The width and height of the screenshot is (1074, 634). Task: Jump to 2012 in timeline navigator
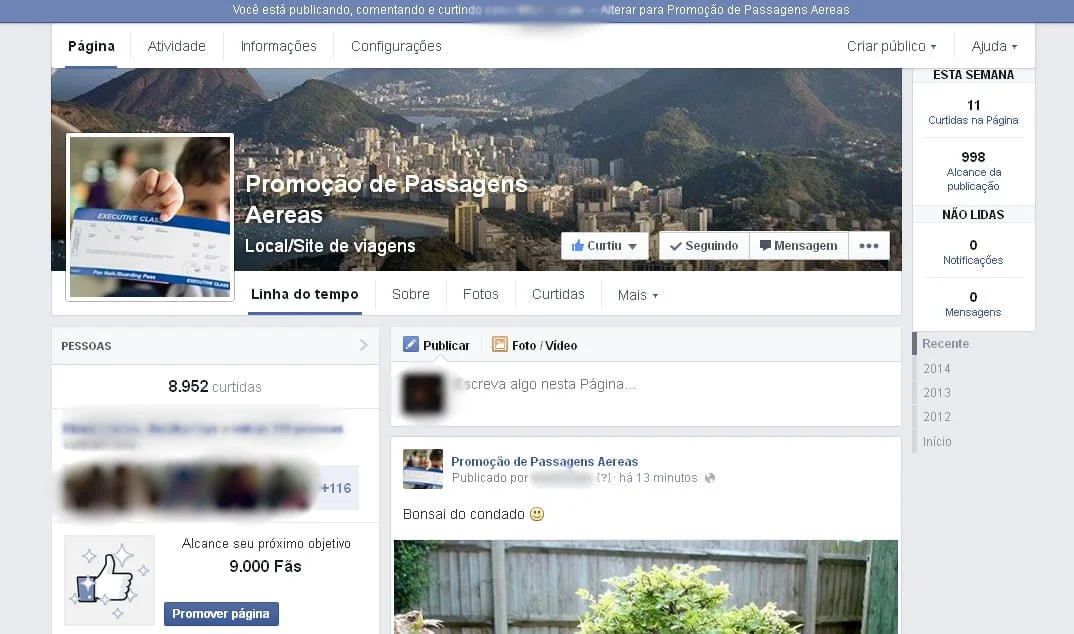click(936, 416)
